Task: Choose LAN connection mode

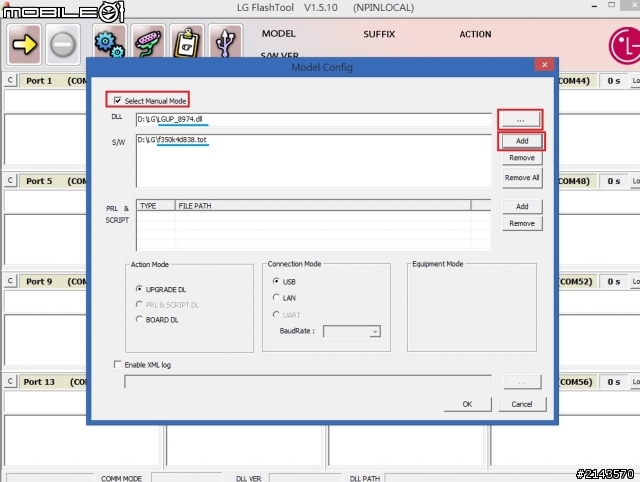Action: pyautogui.click(x=276, y=297)
